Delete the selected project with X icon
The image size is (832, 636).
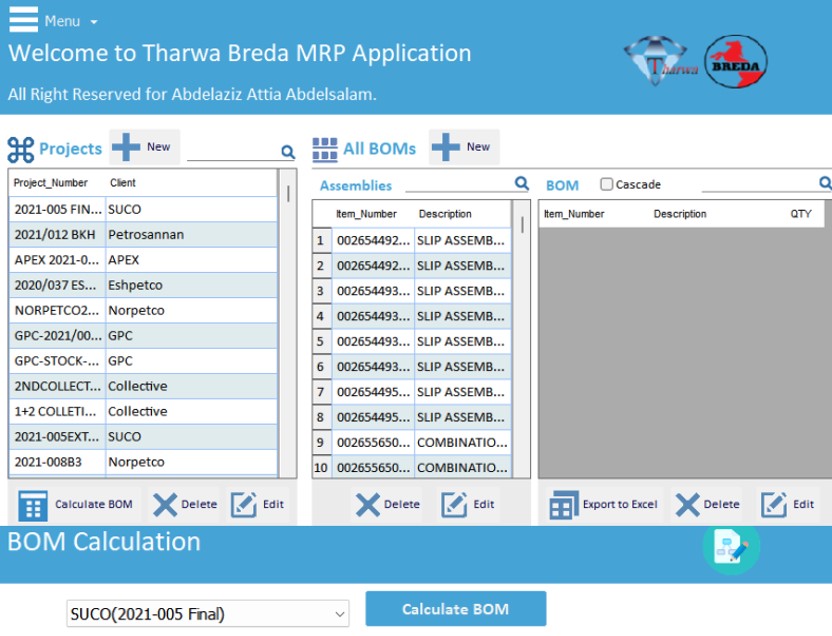tap(165, 505)
